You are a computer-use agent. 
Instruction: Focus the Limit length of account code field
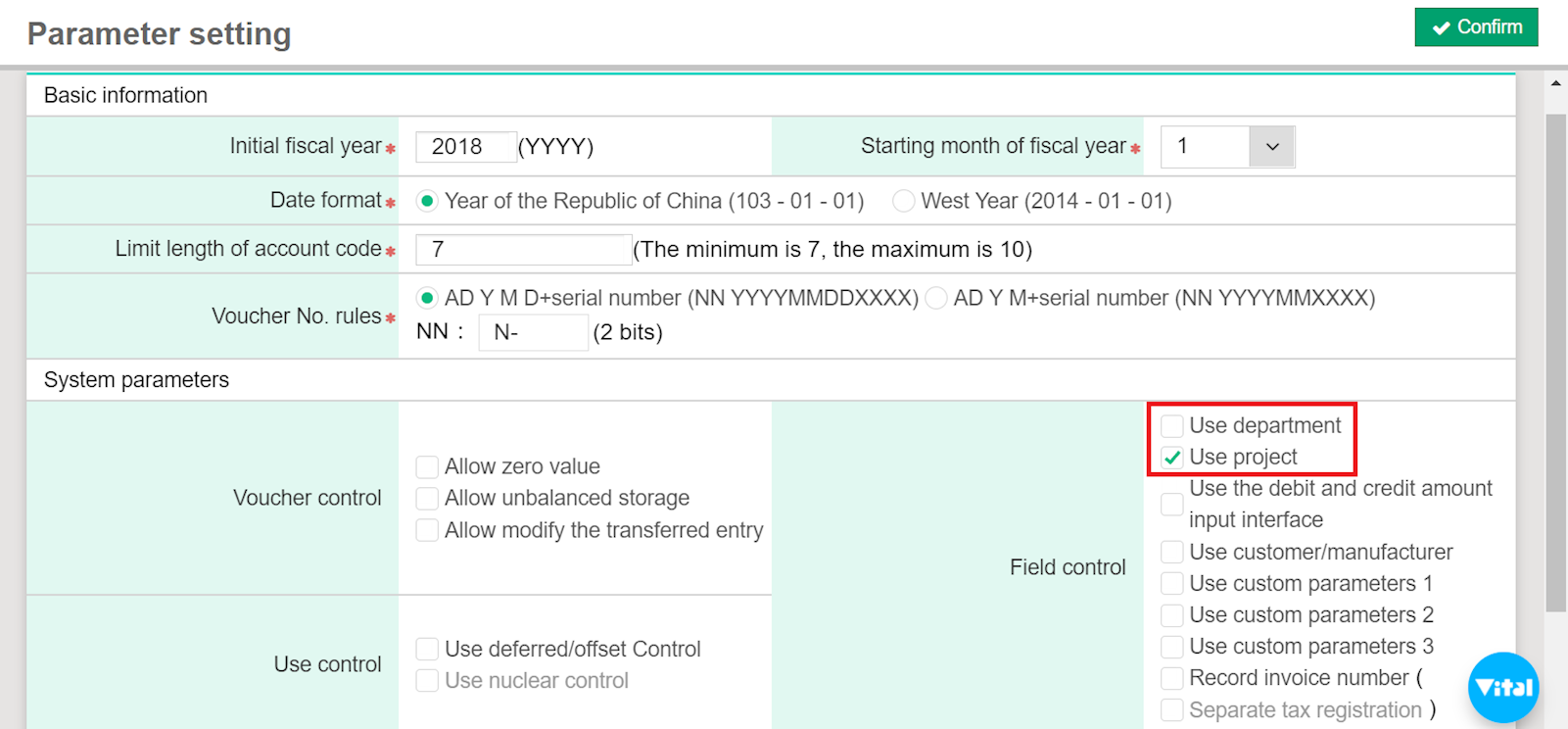(523, 250)
